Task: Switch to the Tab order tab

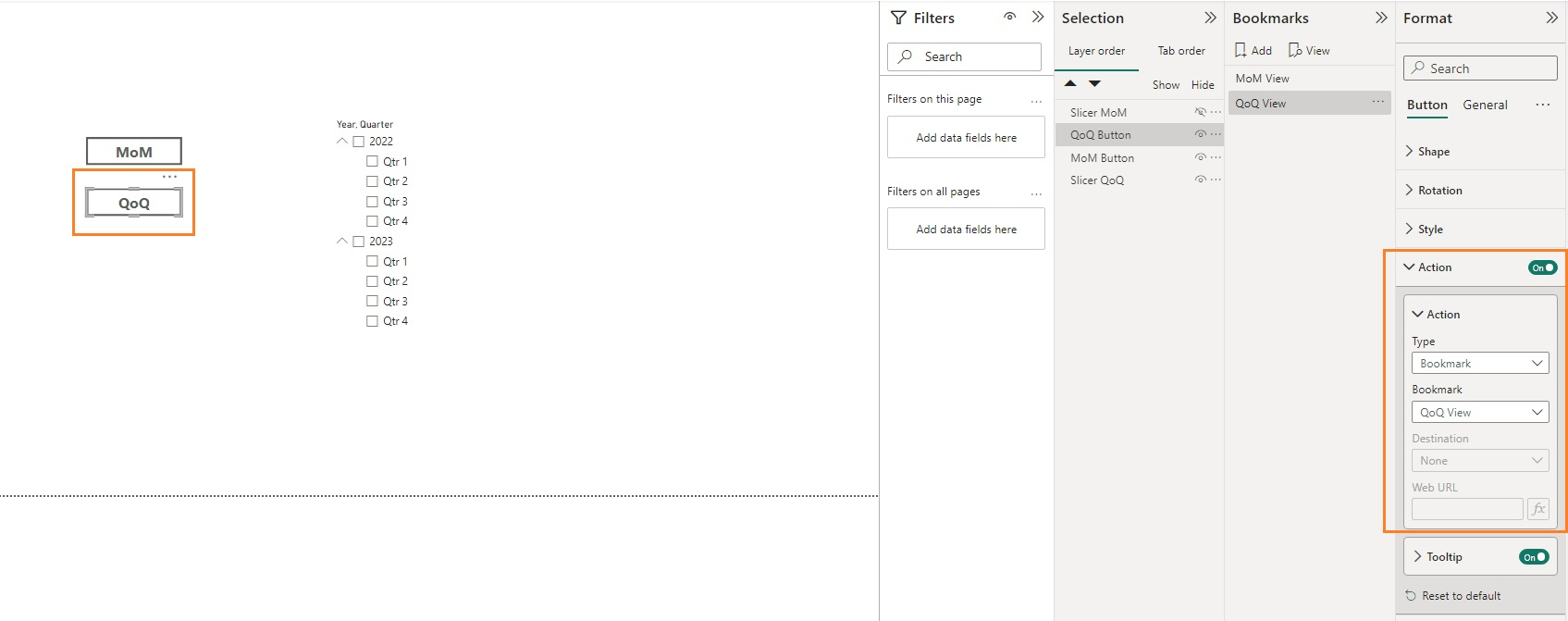Action: [x=1181, y=51]
